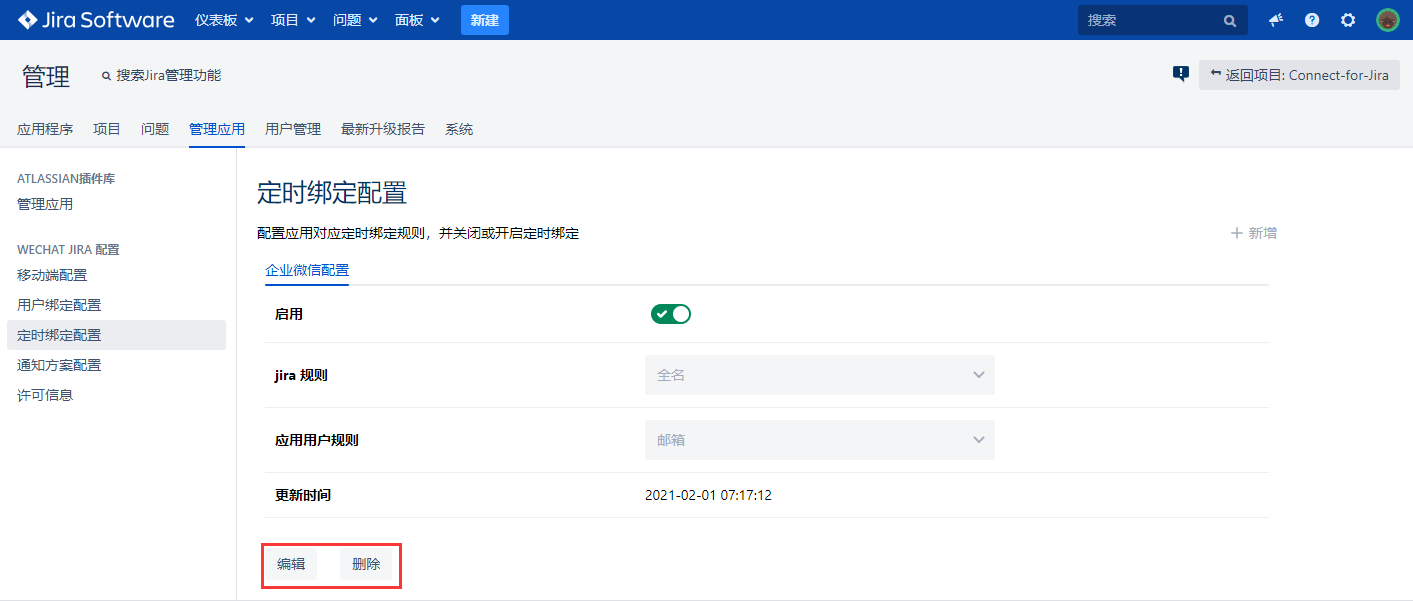Click the 新建 create button
This screenshot has height=601, width=1413.
click(484, 20)
